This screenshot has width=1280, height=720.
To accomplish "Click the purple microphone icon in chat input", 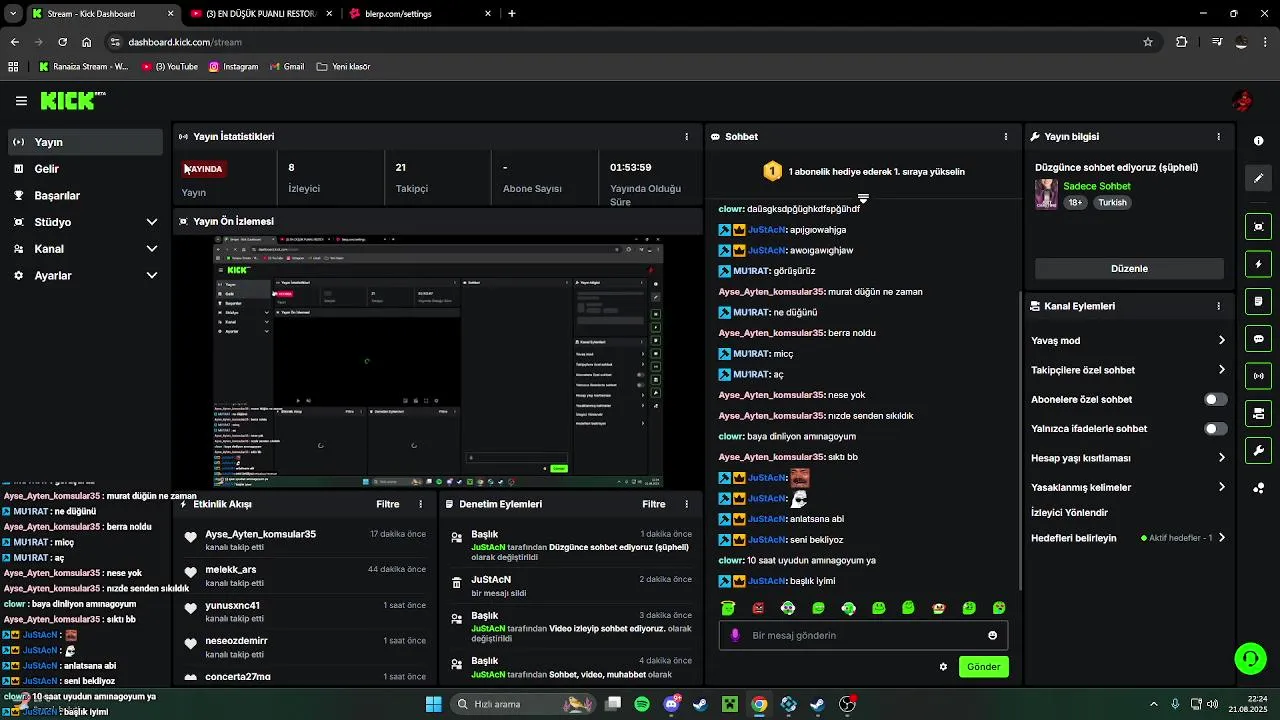I will pyautogui.click(x=735, y=635).
